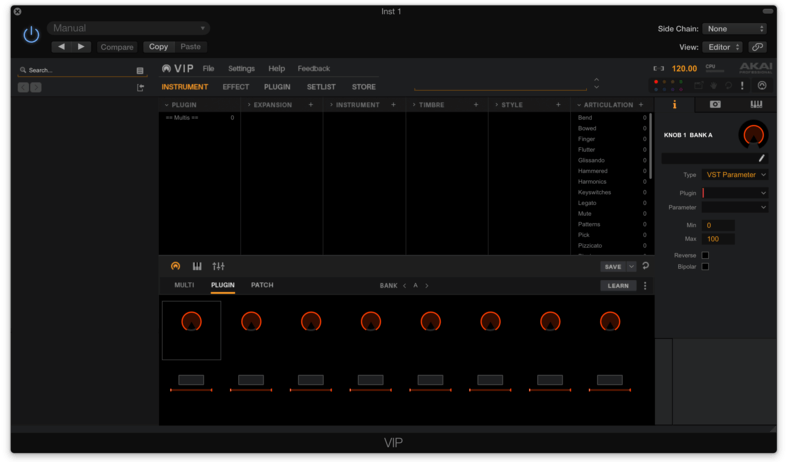Viewport: 800px width, 462px height.
Task: Enable the Bipolar checkbox
Action: pos(705,266)
